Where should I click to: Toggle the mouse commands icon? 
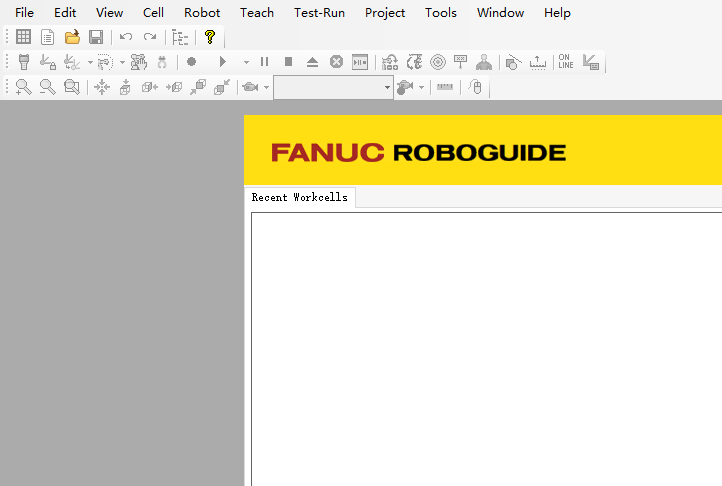tap(475, 87)
